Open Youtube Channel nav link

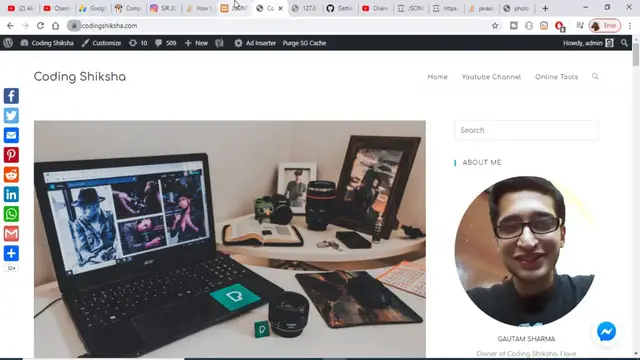491,77
